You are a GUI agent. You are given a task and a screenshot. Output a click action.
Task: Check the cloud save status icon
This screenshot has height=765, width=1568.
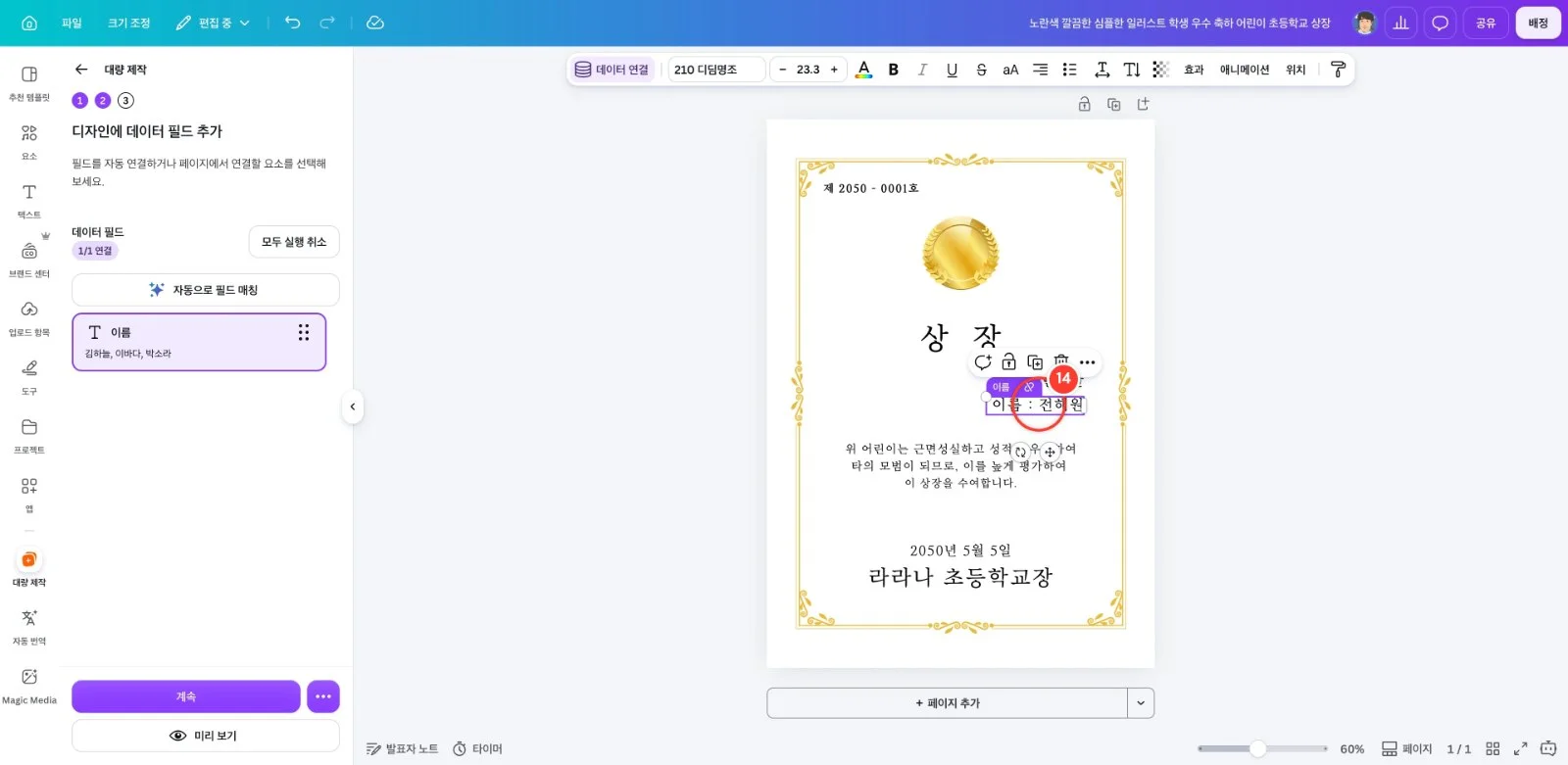point(375,23)
